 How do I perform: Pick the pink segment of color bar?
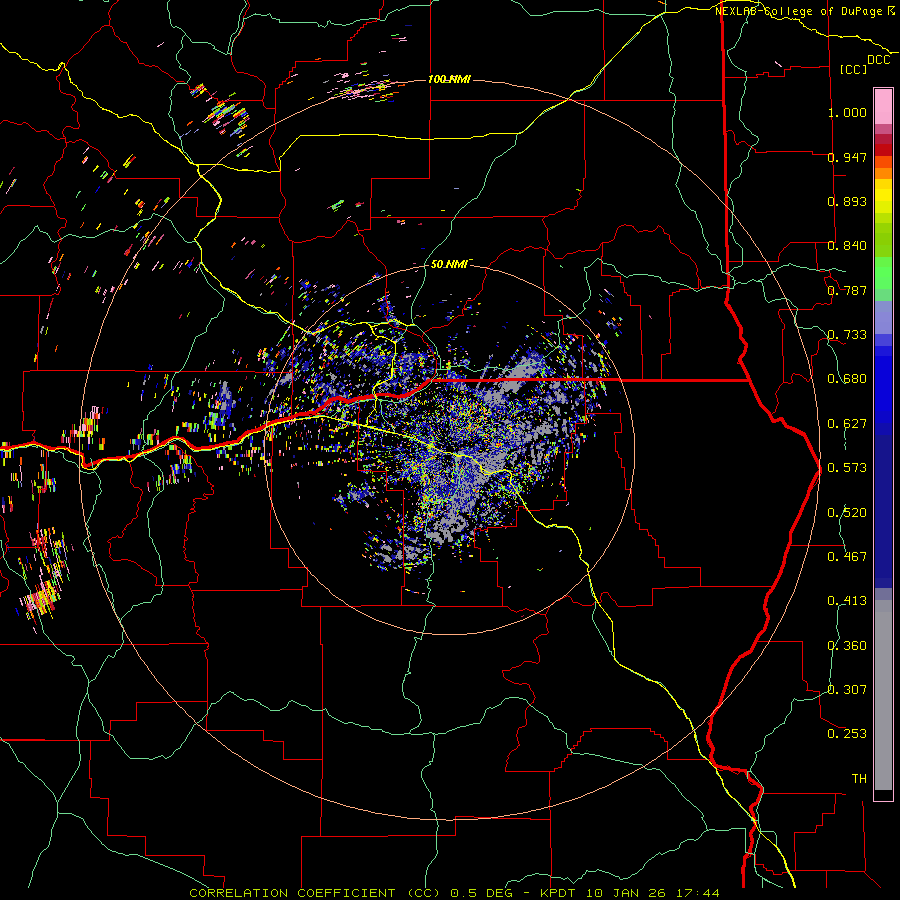tap(883, 107)
